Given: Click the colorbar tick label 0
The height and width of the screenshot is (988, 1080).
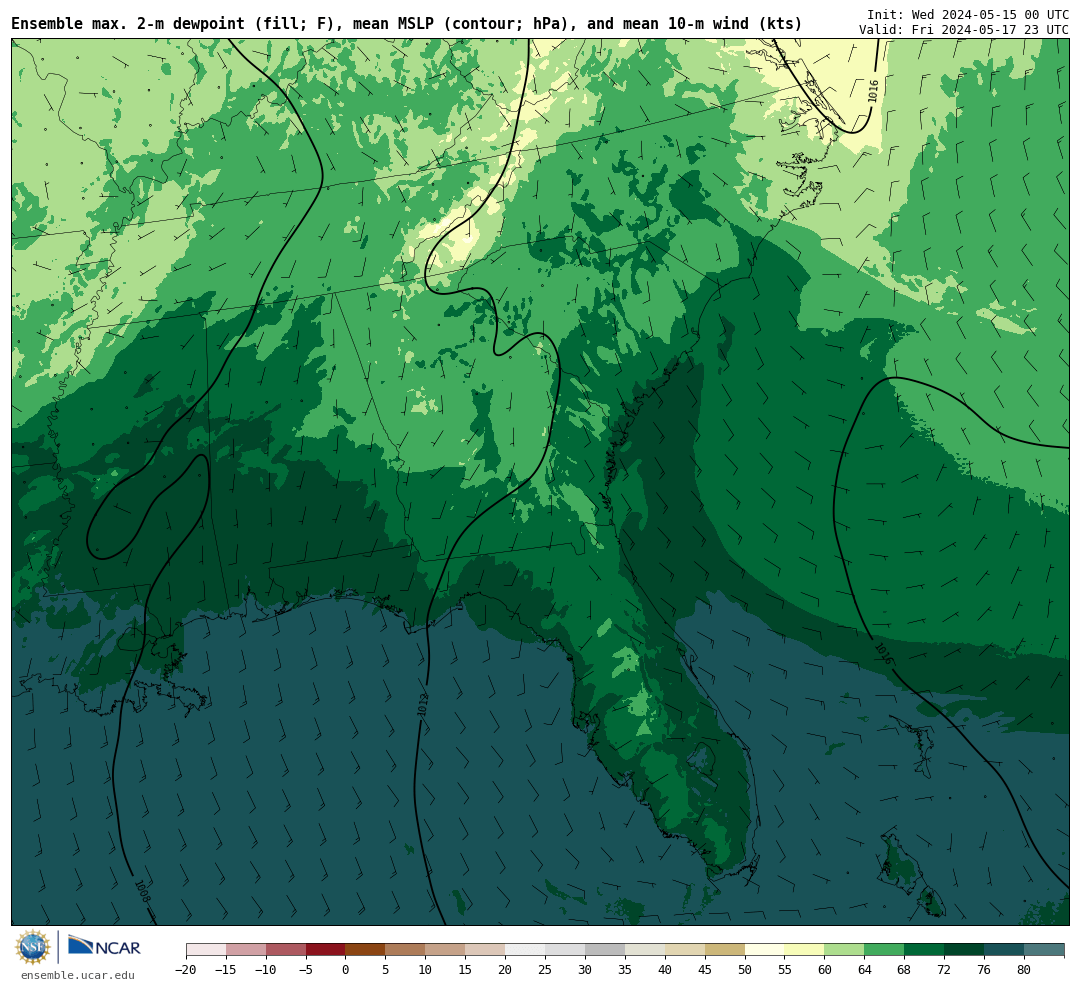Looking at the screenshot, I should (x=346, y=969).
